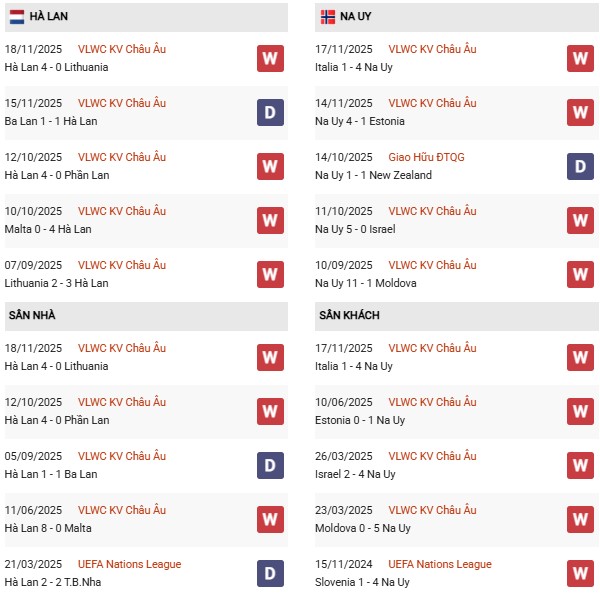Open Giao Hữu ĐTQG competition link
This screenshot has width=600, height=595.
pos(427,157)
